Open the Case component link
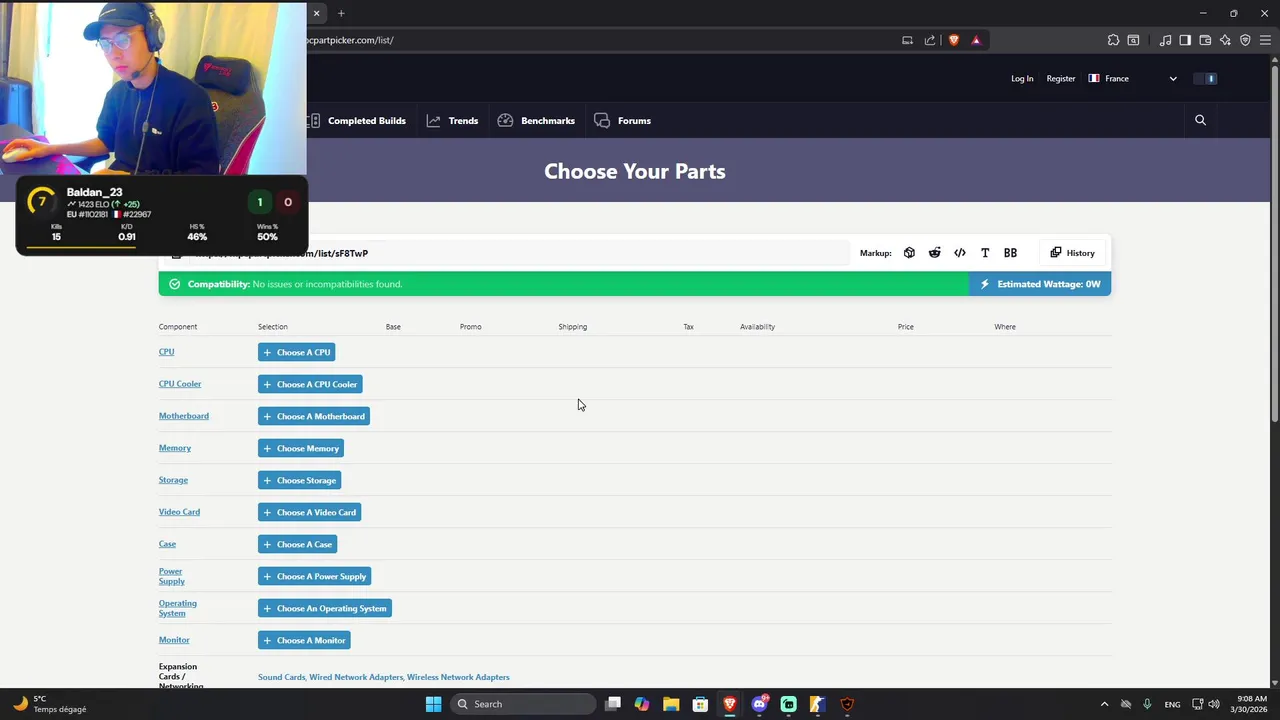The width and height of the screenshot is (1280, 720). coord(167,544)
